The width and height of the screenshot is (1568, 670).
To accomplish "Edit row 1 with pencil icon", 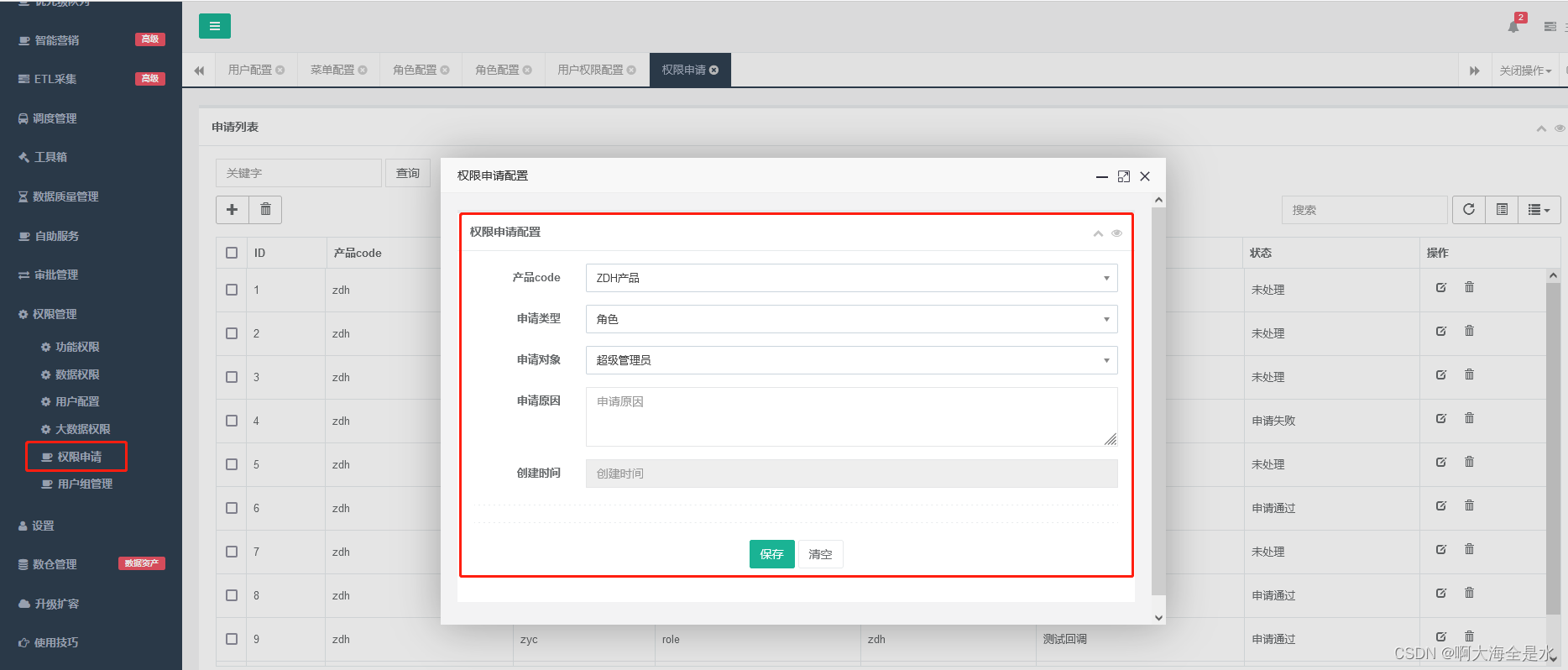I will (1441, 287).
